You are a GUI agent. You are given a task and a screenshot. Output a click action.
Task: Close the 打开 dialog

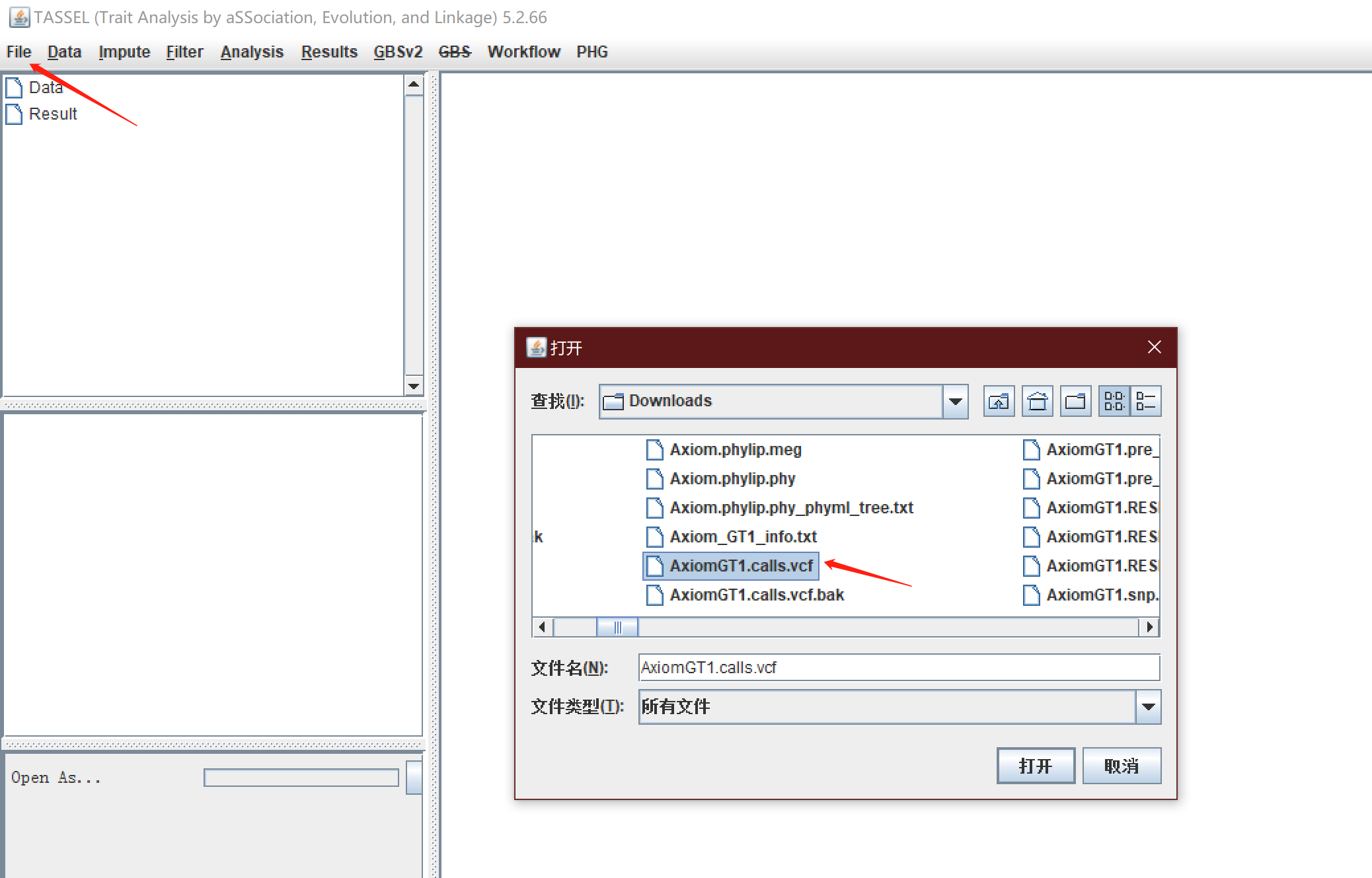click(1154, 347)
